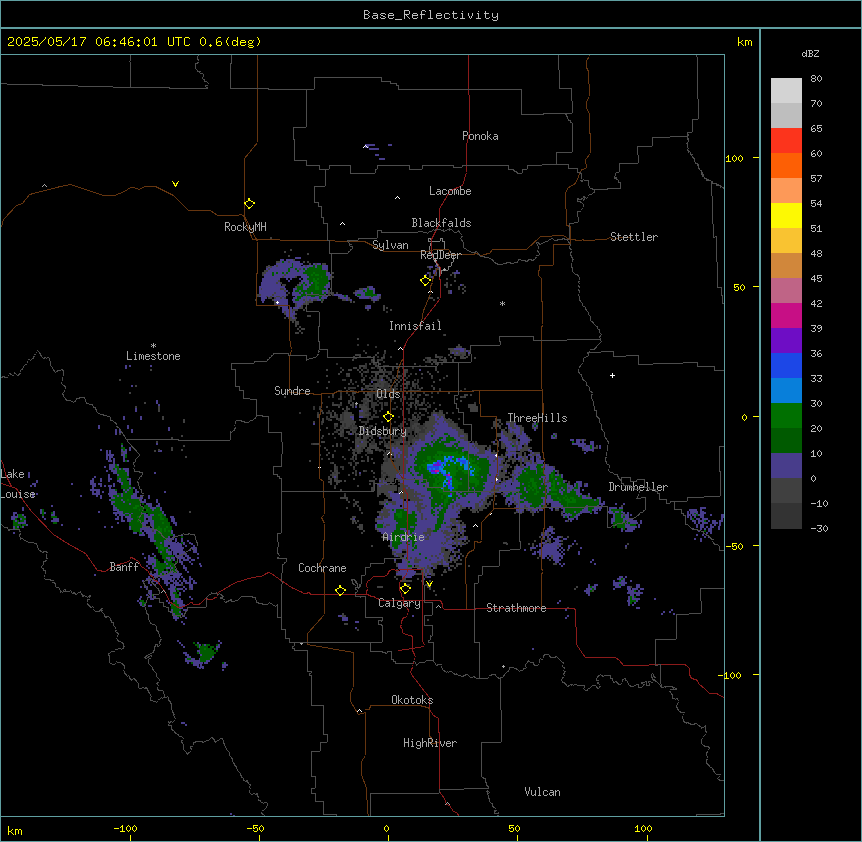Click the yellow diamond marker below Cochrane
The height and width of the screenshot is (842, 862).
340,591
